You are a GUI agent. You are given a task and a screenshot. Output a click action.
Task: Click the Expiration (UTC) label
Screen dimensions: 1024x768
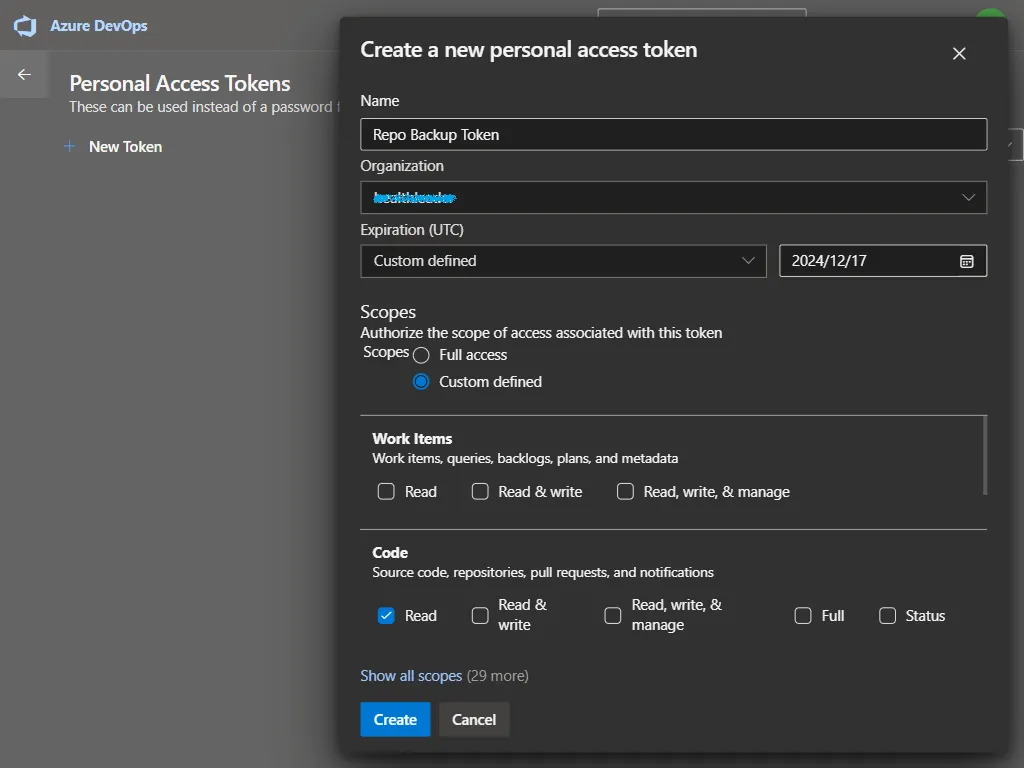tap(412, 230)
